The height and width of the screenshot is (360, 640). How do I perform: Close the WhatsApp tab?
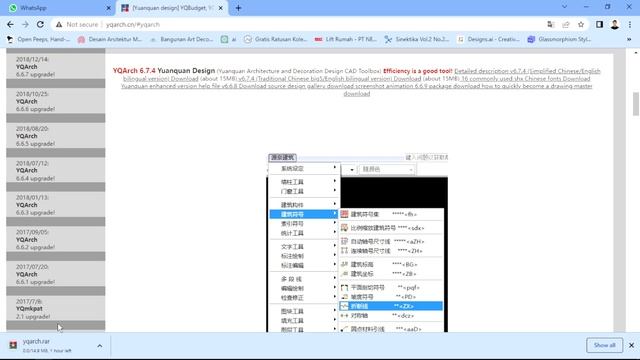pos(108,8)
